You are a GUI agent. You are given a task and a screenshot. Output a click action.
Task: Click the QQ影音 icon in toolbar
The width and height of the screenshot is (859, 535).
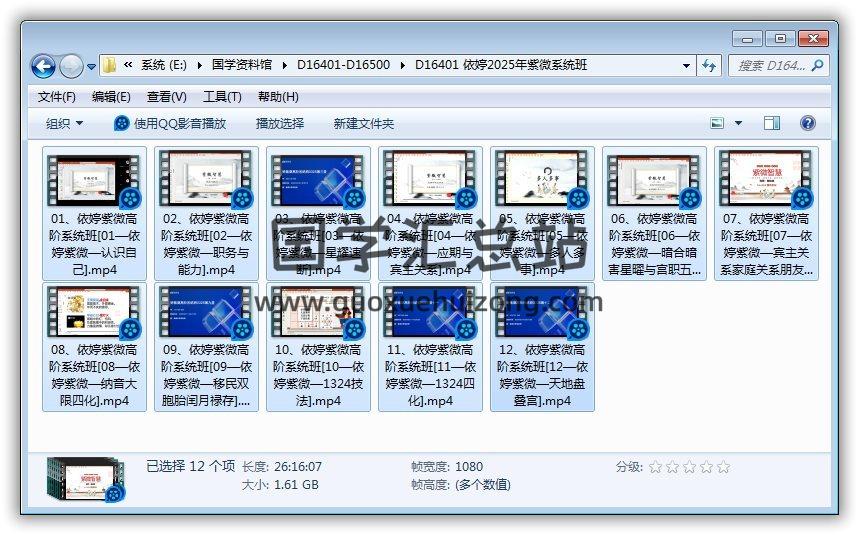(121, 123)
